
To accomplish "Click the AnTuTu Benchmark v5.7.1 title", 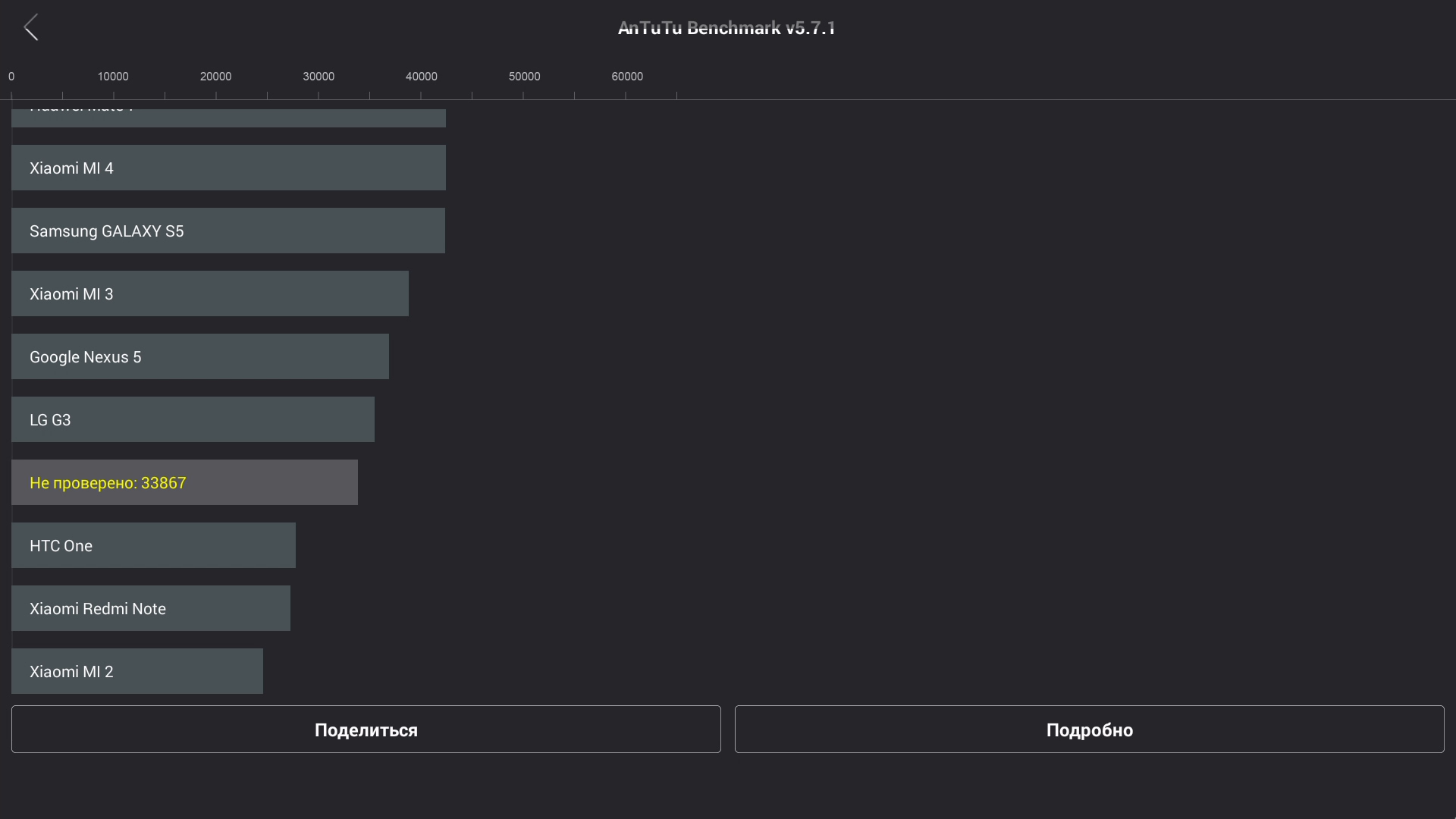I will pyautogui.click(x=726, y=28).
